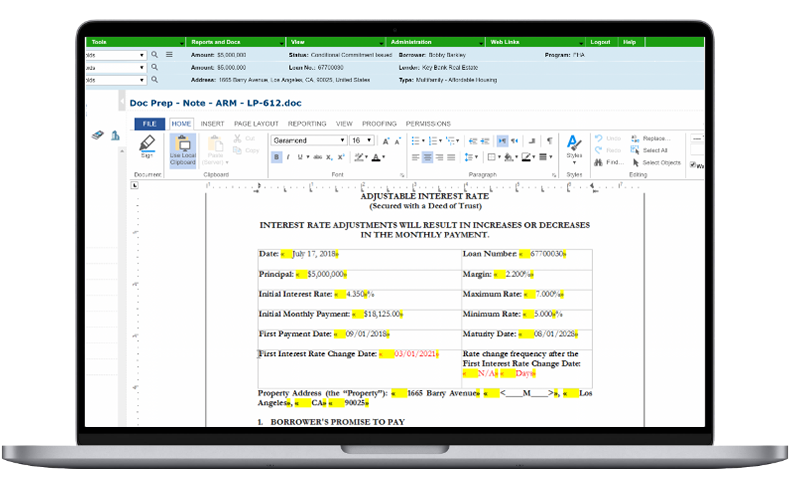Open the FILE tab
Screen dimensions: 790x493
[x=150, y=124]
